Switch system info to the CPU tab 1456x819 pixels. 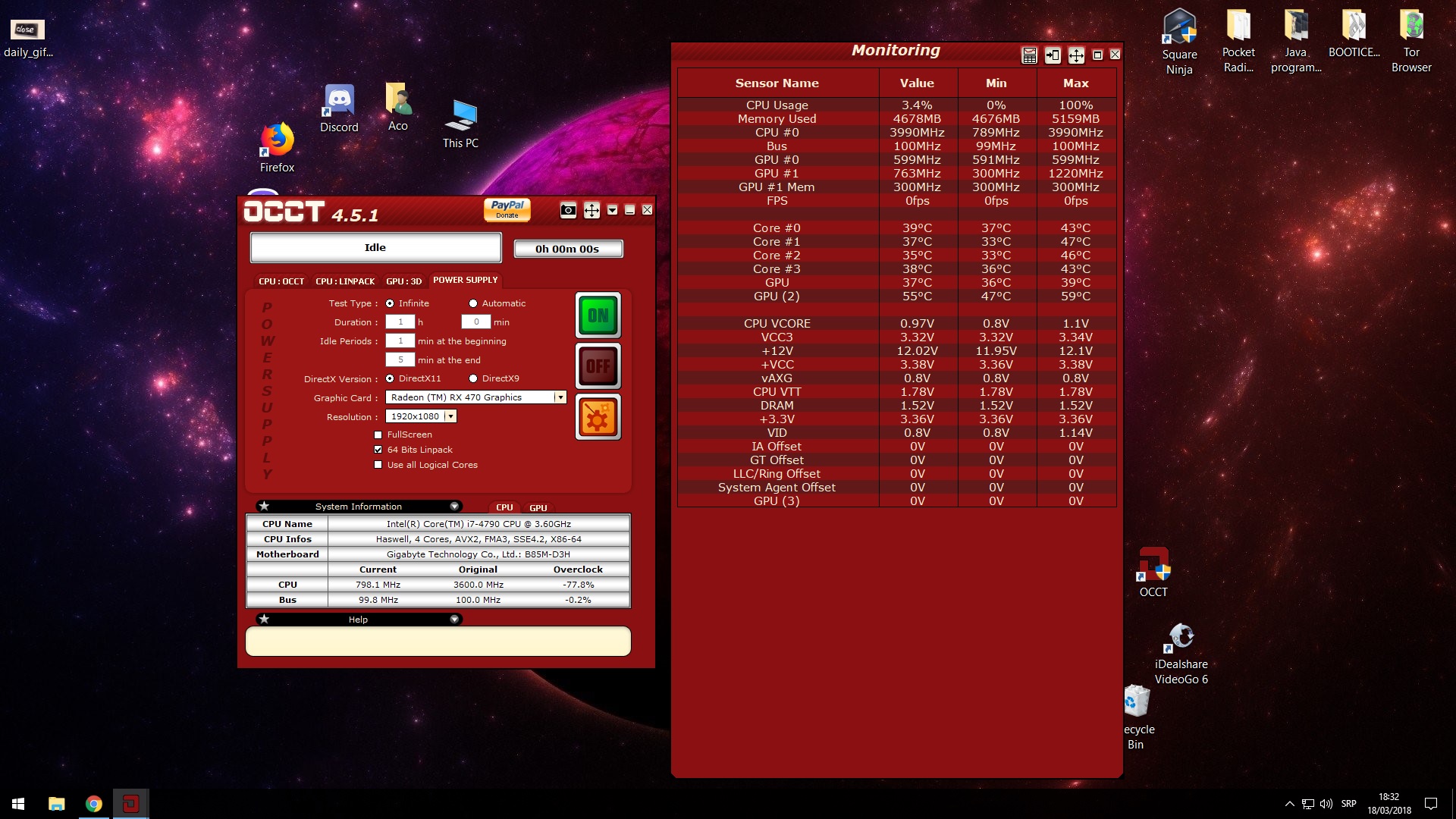[x=504, y=507]
